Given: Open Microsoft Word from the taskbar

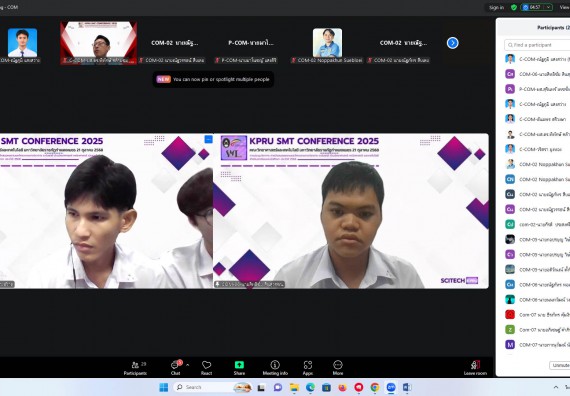Looking at the screenshot, I should click(x=407, y=388).
